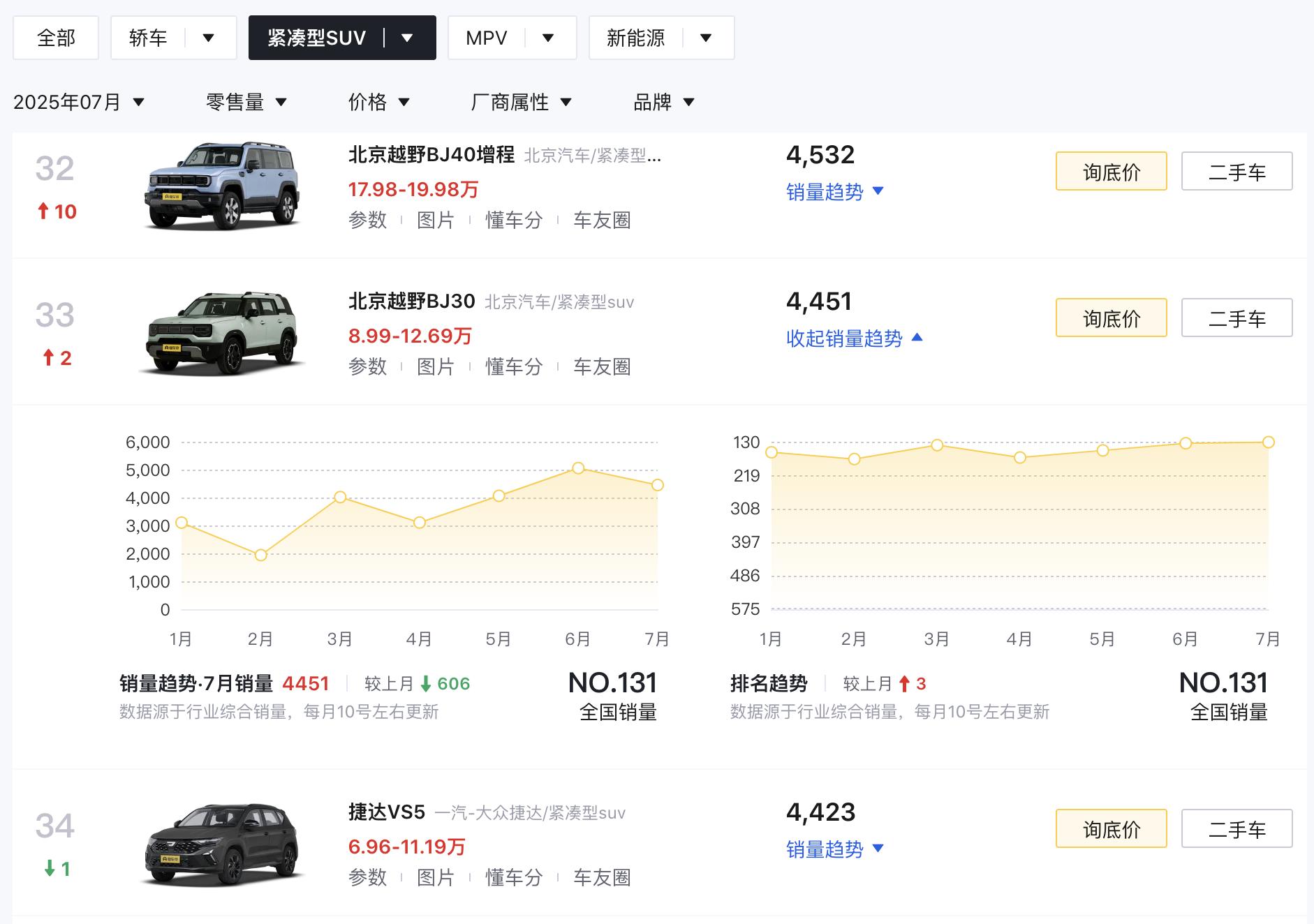This screenshot has height=924, width=1314.
Task: Select the 全部 category tab
Action: (x=56, y=38)
